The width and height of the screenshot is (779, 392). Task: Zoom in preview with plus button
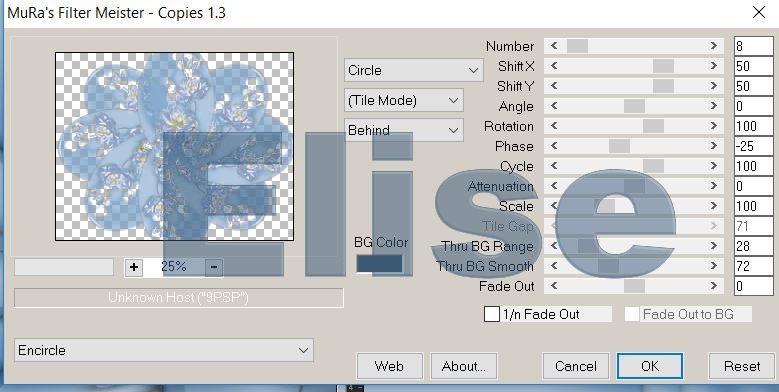[x=134, y=267]
